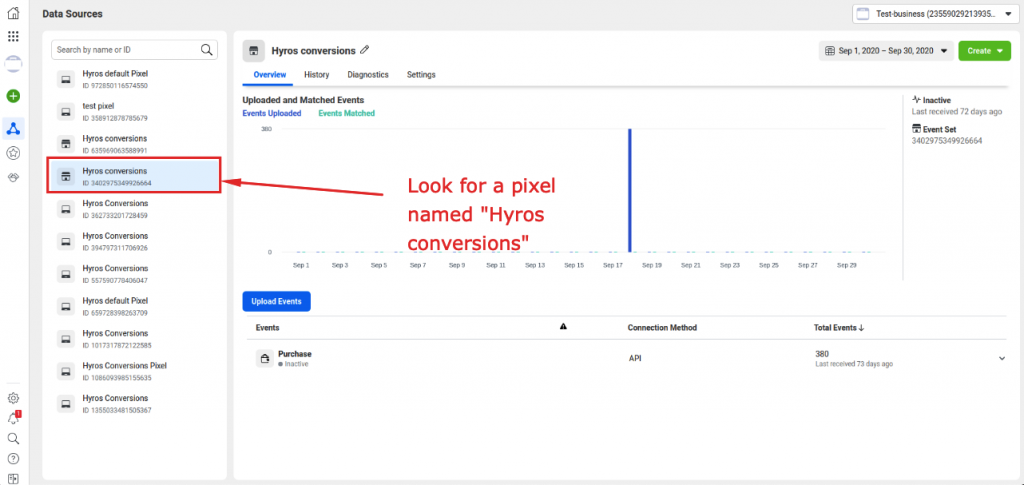This screenshot has width=1024, height=485.
Task: Click the green add plus icon
Action: 13,96
